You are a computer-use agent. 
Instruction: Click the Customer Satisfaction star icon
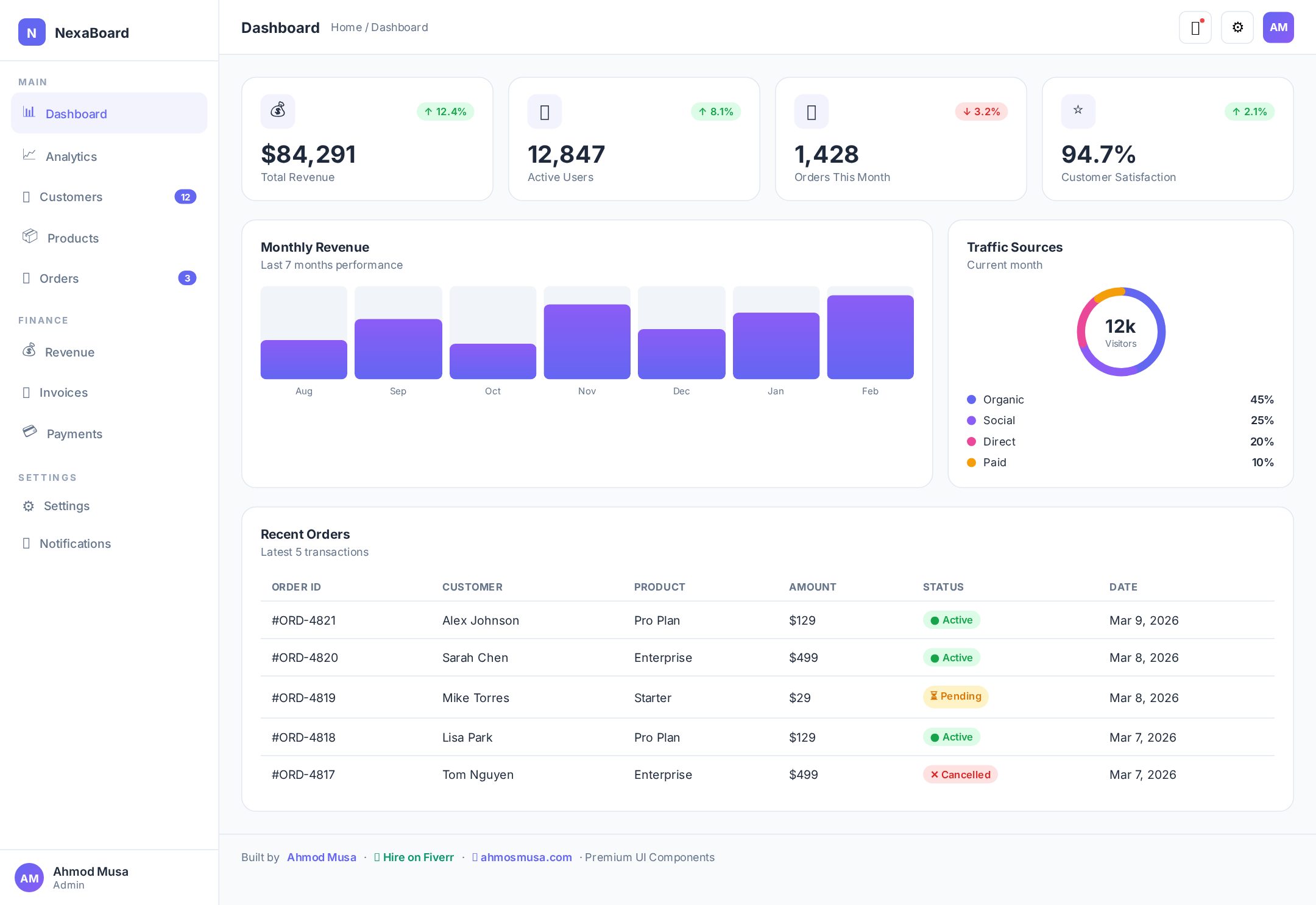[1078, 112]
